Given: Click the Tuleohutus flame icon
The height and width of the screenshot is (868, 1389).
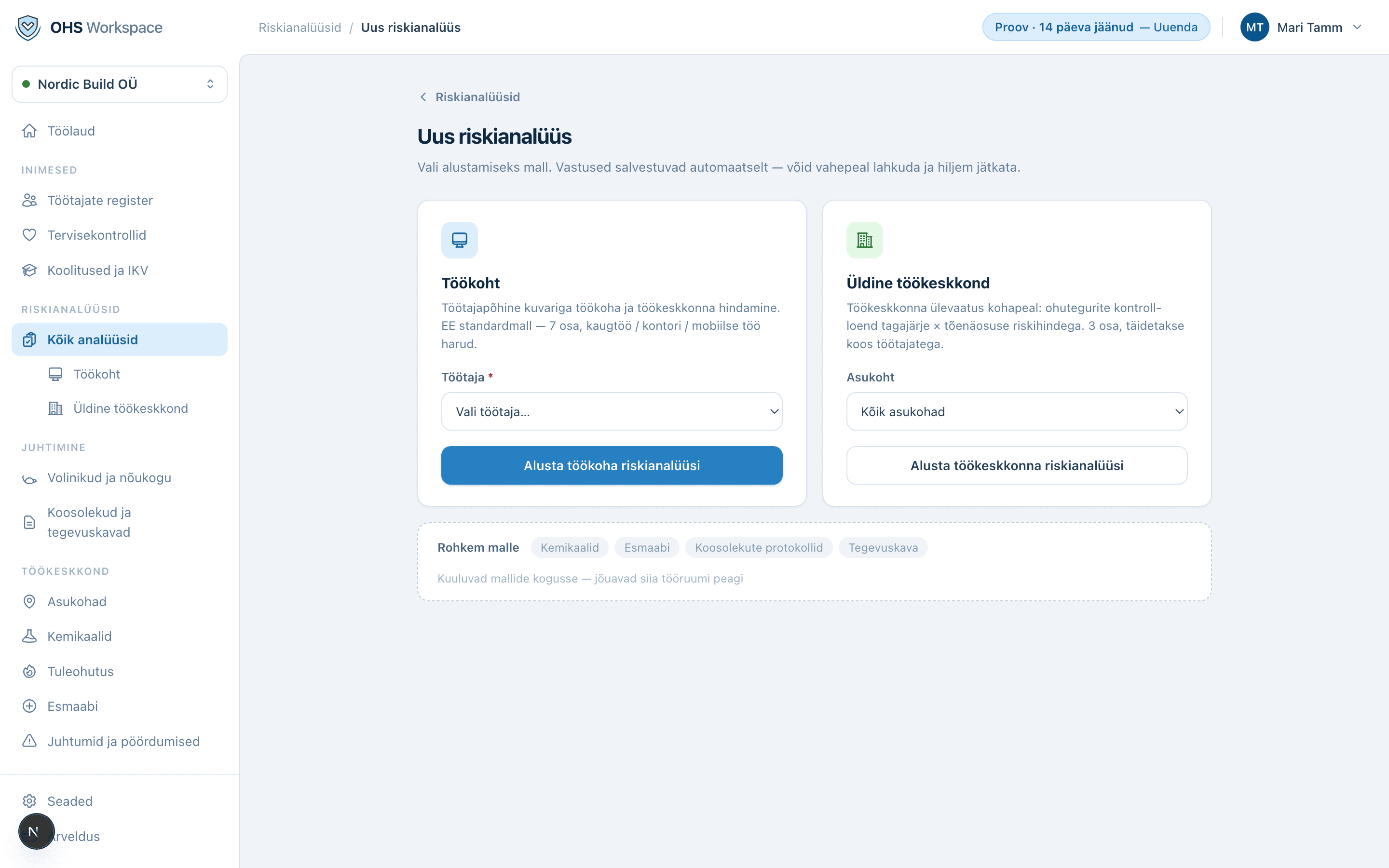Looking at the screenshot, I should click(29, 671).
